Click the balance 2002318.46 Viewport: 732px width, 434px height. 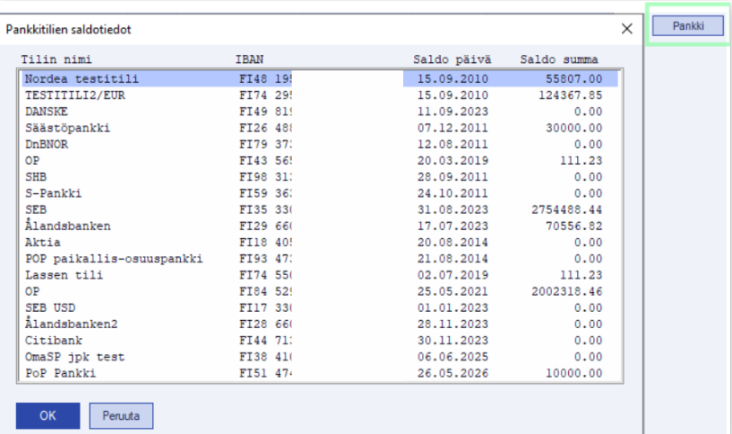[x=567, y=291]
